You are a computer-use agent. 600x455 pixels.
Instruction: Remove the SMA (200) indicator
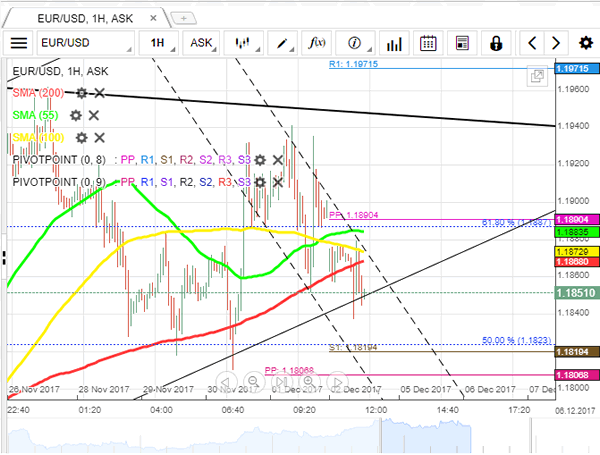click(x=99, y=93)
